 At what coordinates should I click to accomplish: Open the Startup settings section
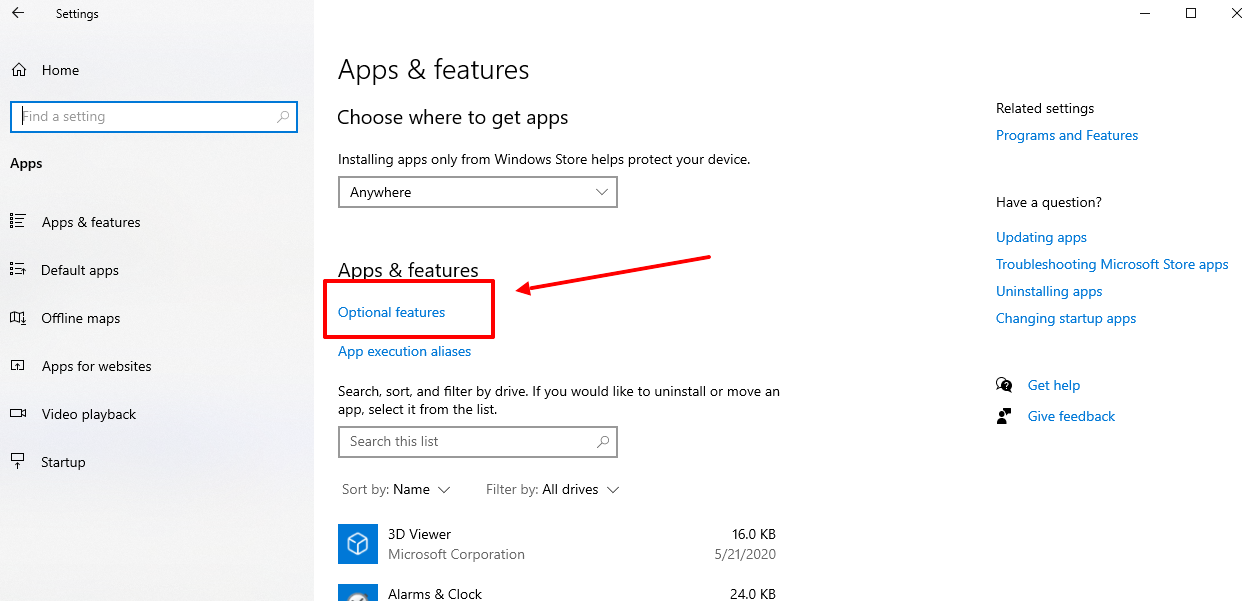[x=18, y=462]
